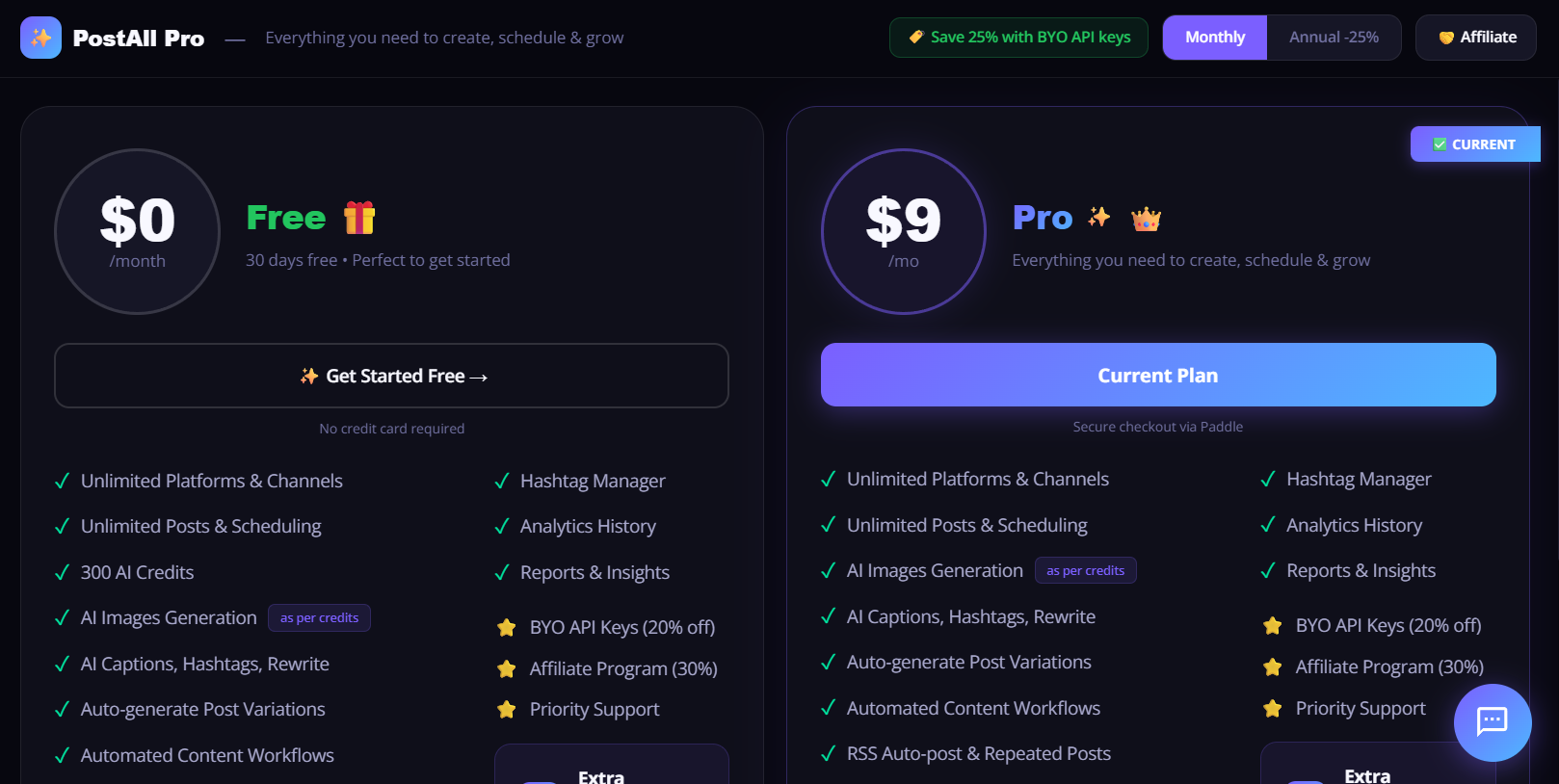Click the gift icon beside Free
The image size is (1559, 784).
click(359, 218)
